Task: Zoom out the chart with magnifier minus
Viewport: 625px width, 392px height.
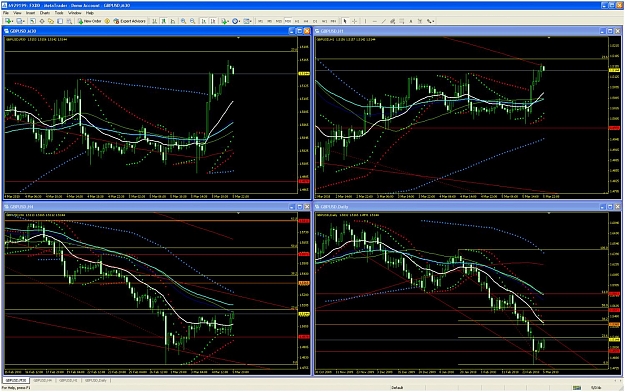Action: [193, 21]
